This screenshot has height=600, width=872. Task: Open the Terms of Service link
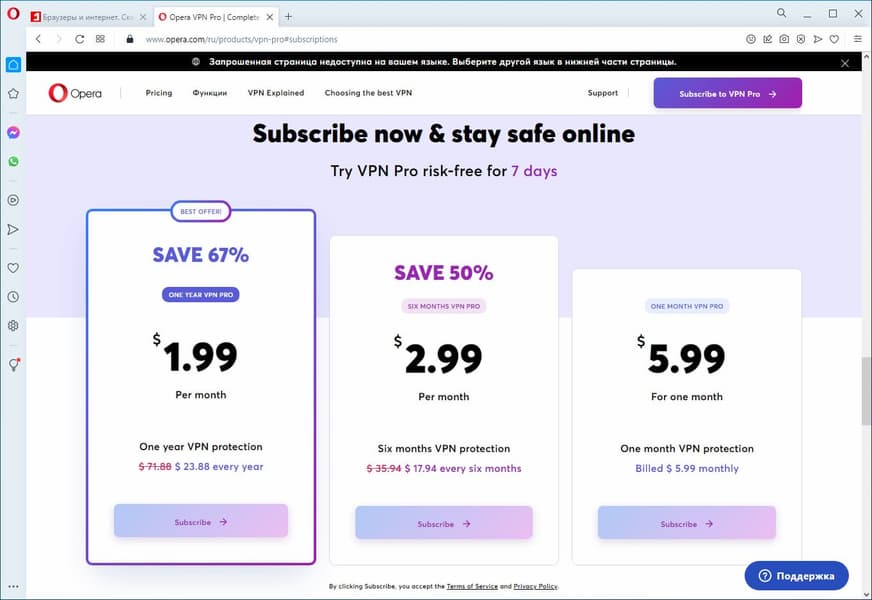pos(471,586)
